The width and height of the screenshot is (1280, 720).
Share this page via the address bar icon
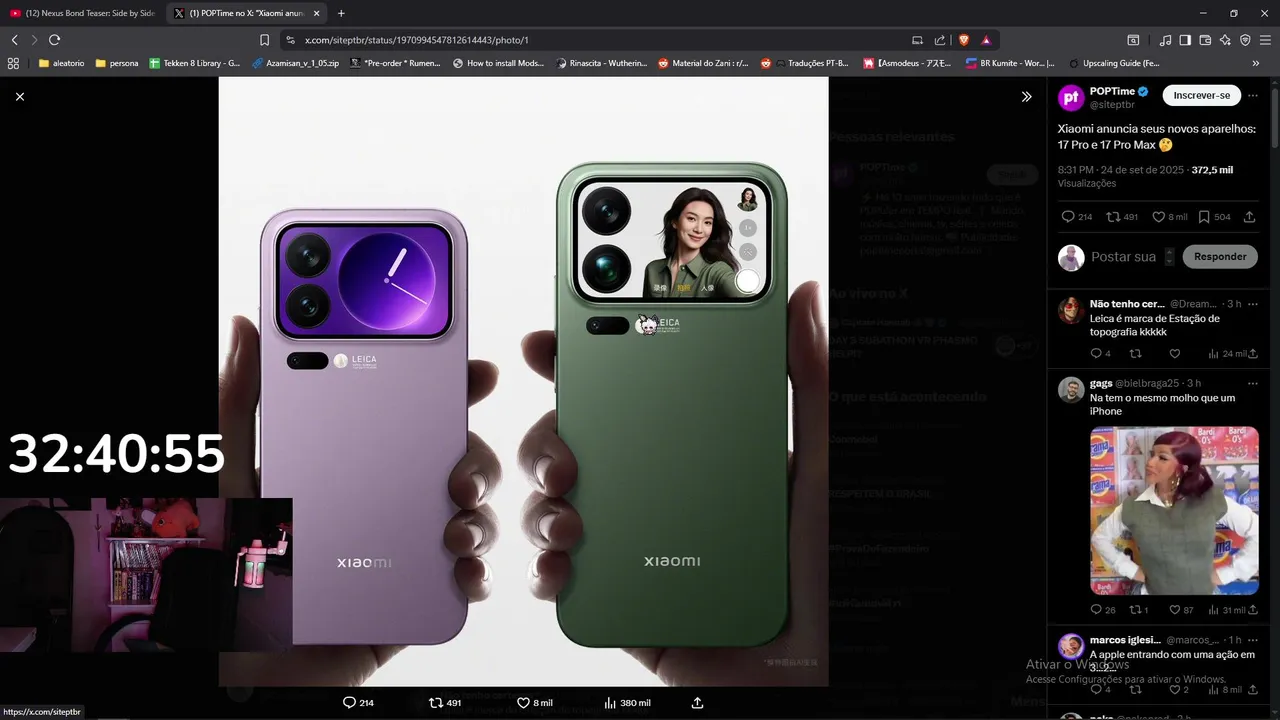pyautogui.click(x=940, y=40)
